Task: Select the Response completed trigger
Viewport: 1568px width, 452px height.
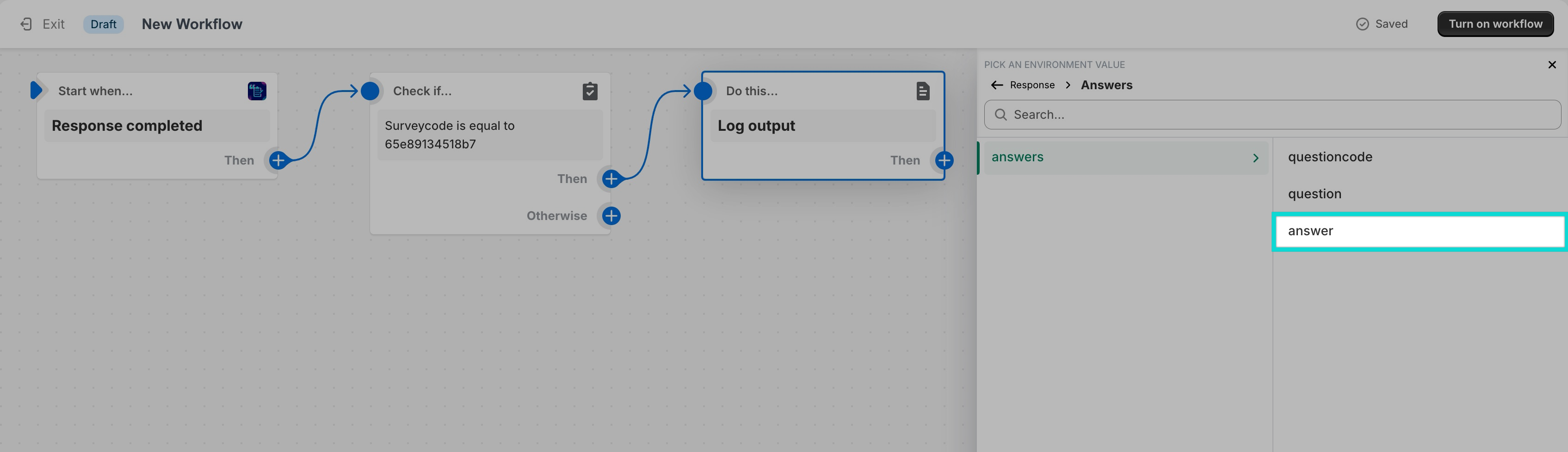Action: point(157,125)
